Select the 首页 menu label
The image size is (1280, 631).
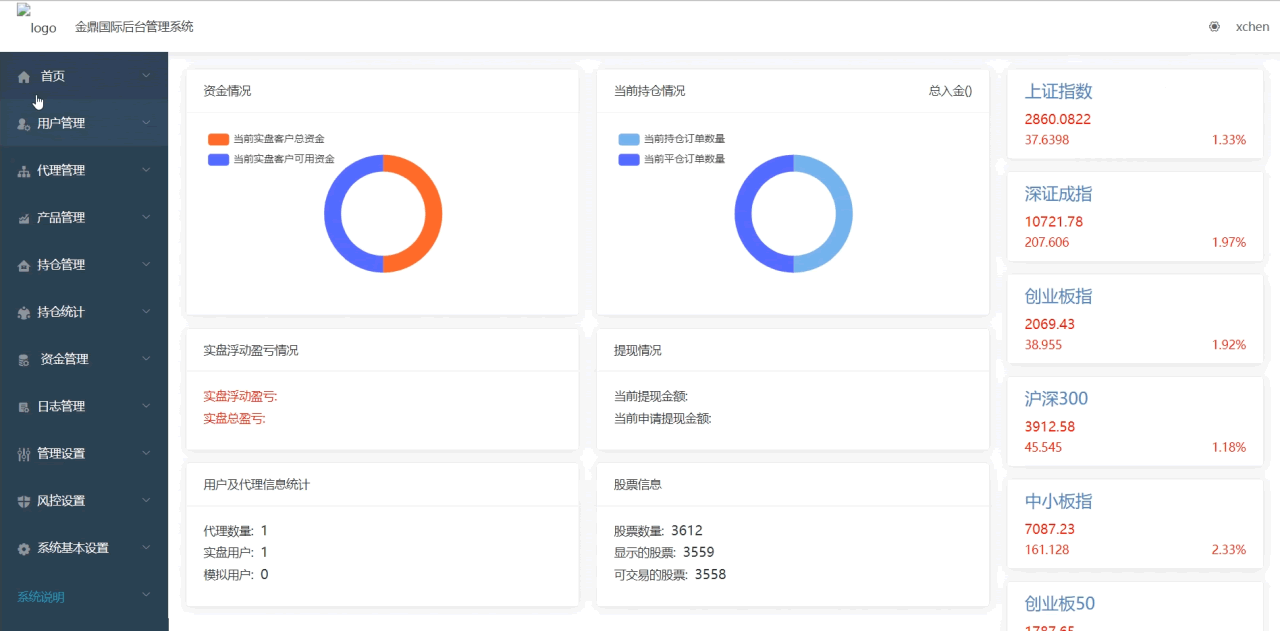click(53, 76)
